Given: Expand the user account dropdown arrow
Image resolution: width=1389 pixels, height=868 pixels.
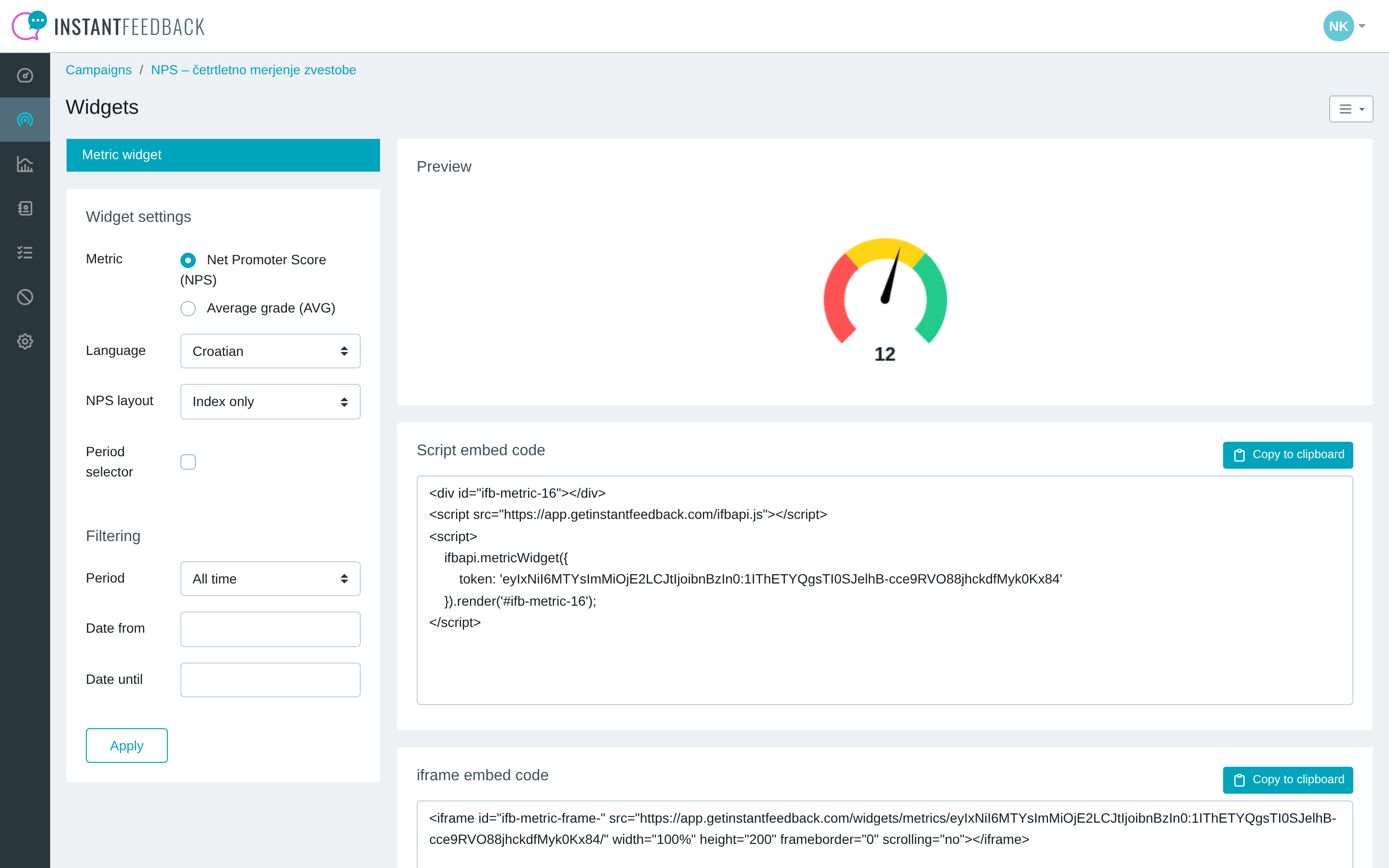Looking at the screenshot, I should tap(1362, 26).
